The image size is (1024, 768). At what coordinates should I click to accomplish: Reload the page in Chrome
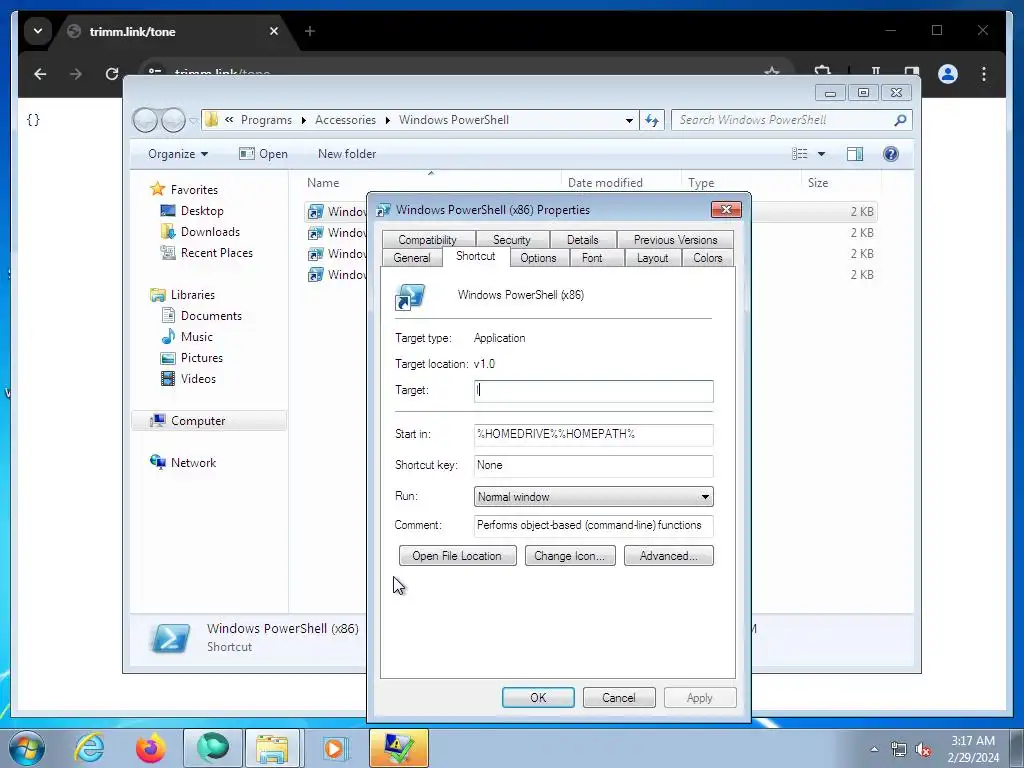(x=112, y=74)
